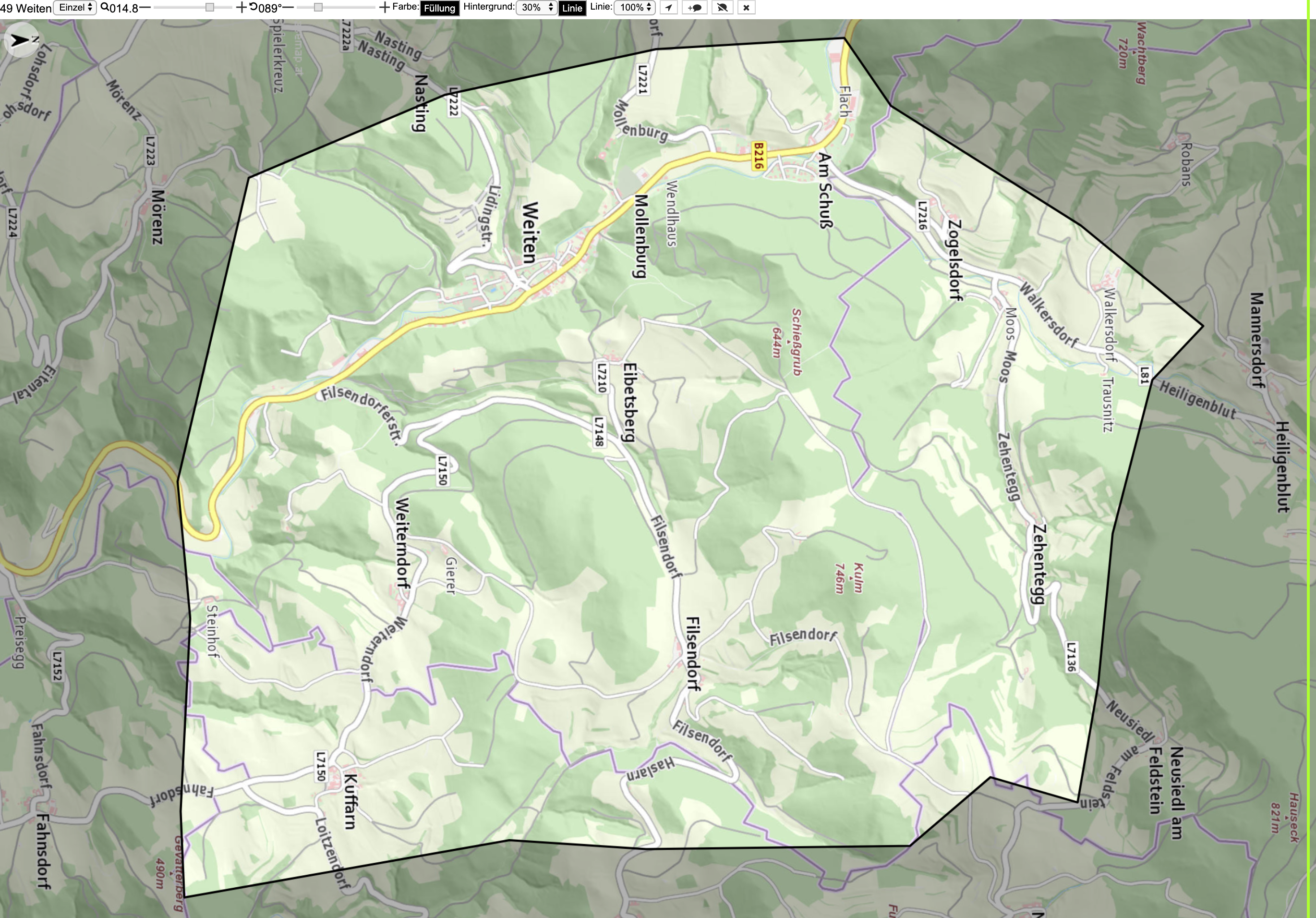Click the rotation plus button
The width and height of the screenshot is (1316, 918).
click(x=385, y=8)
